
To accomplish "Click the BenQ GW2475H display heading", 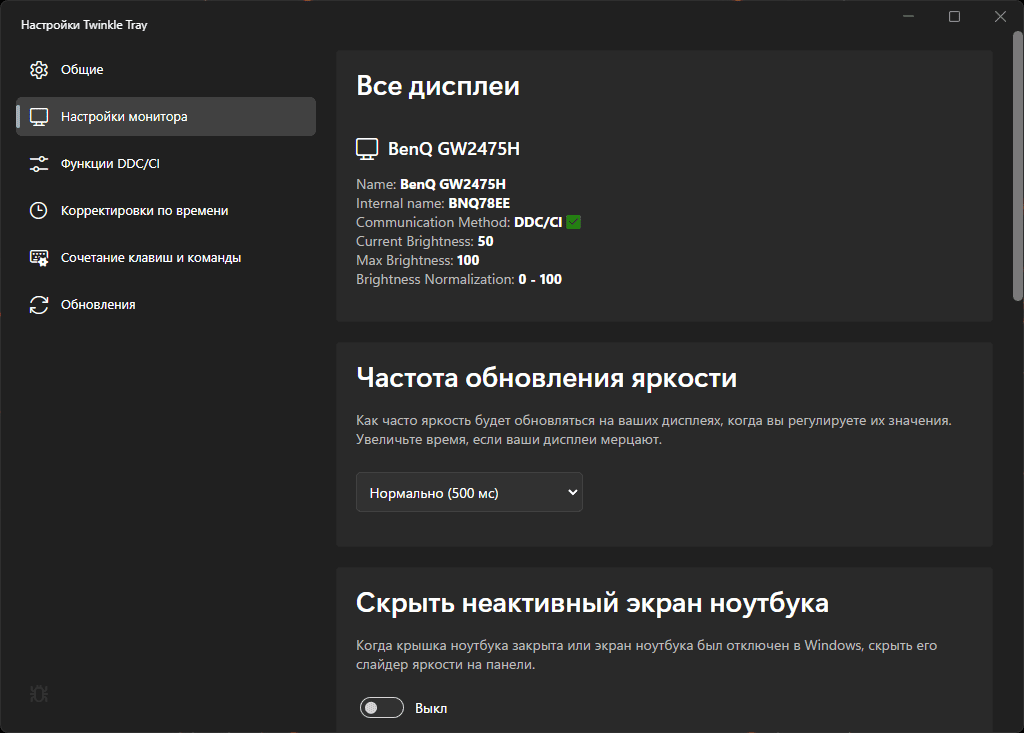I will 454,149.
